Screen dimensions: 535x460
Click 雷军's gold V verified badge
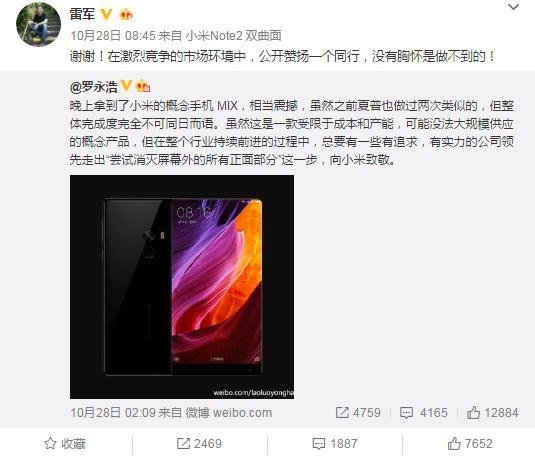(x=106, y=14)
